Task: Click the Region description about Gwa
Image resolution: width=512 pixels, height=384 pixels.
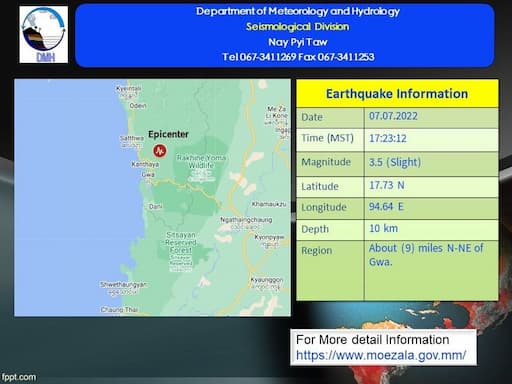Action: (x=426, y=255)
